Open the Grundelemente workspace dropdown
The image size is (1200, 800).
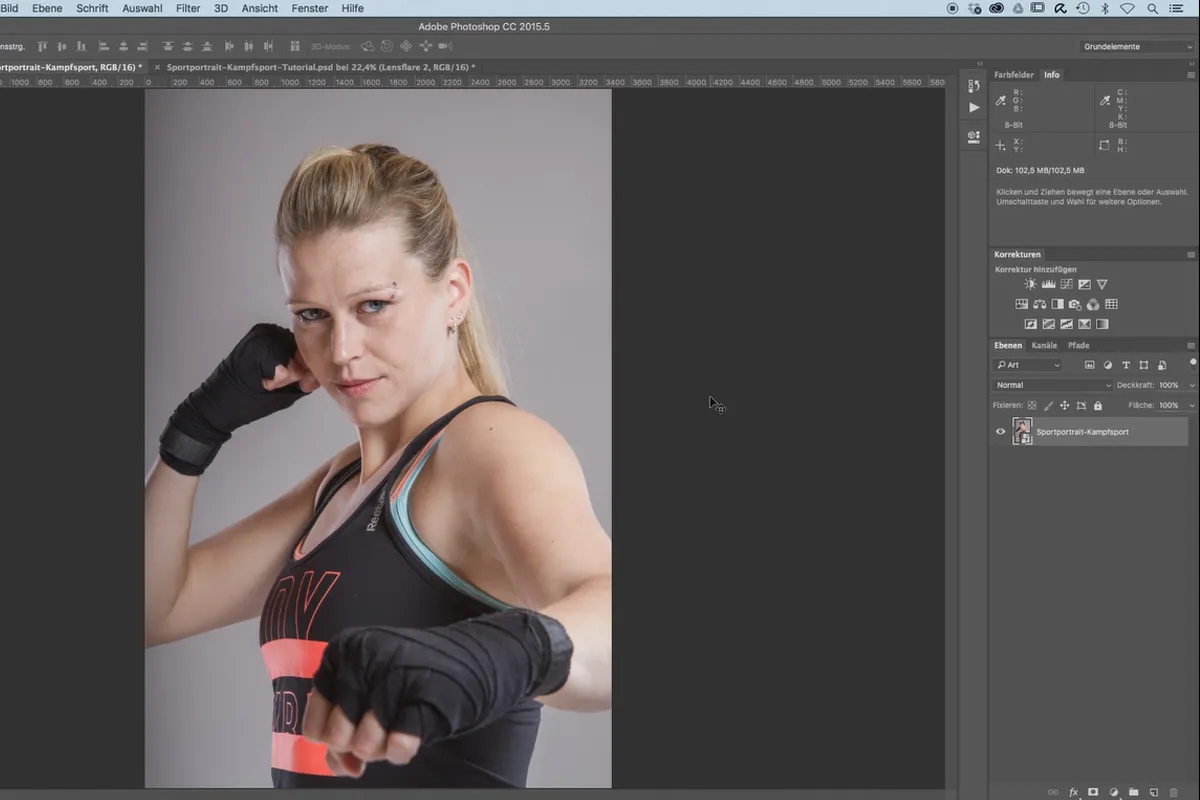click(x=1138, y=47)
